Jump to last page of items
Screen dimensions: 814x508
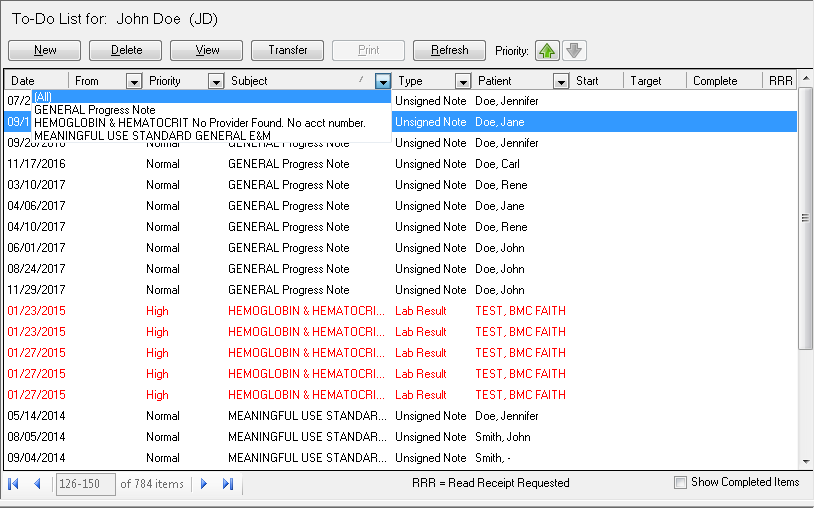[x=228, y=484]
